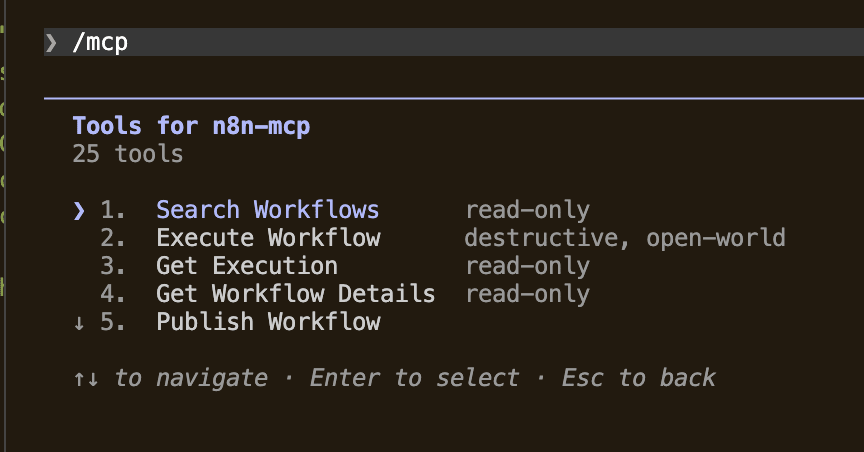Select the Execute Workflow tool
The image size is (864, 452).
(268, 238)
